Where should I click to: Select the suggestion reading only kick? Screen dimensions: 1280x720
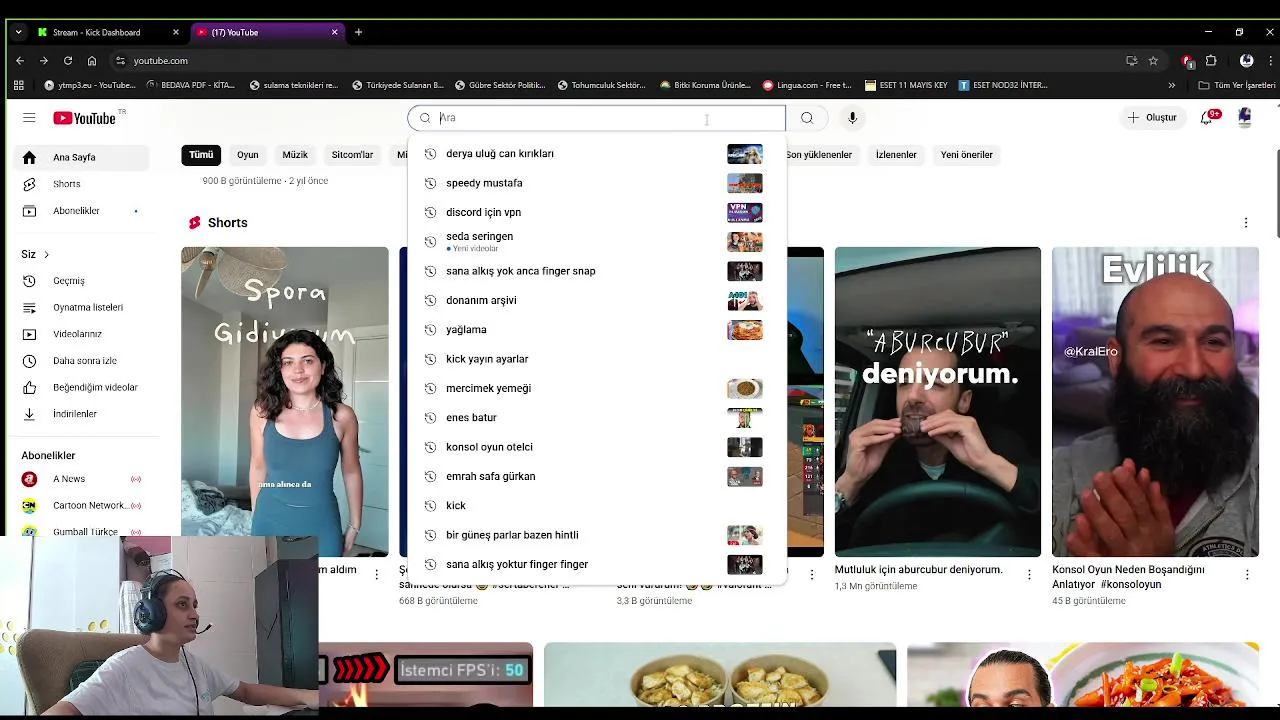point(597,505)
